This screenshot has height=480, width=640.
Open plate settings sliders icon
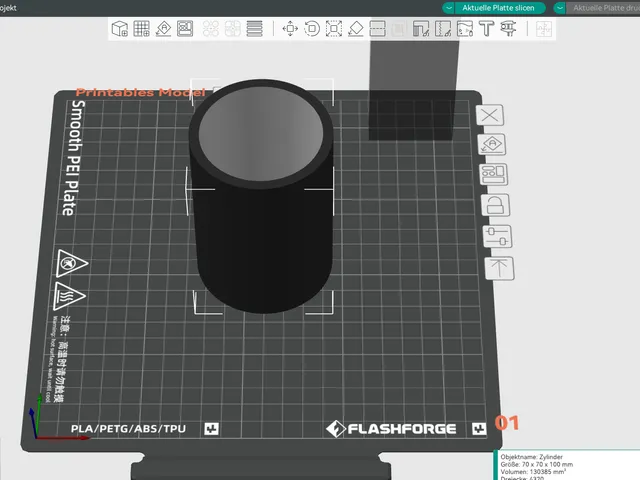coord(498,236)
